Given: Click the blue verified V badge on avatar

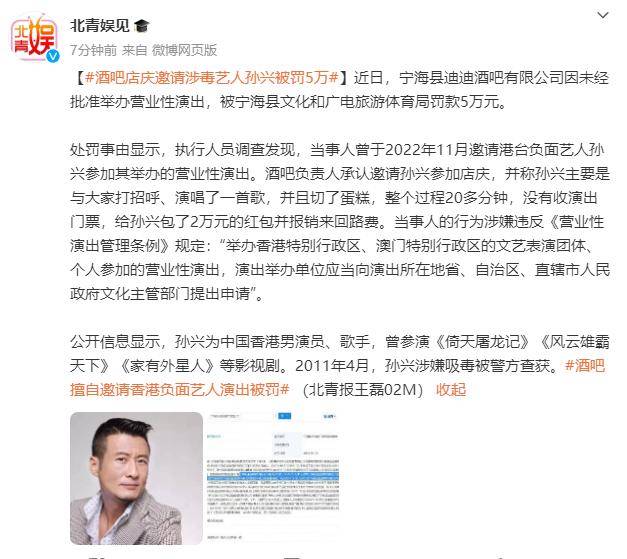Looking at the screenshot, I should point(52,56).
